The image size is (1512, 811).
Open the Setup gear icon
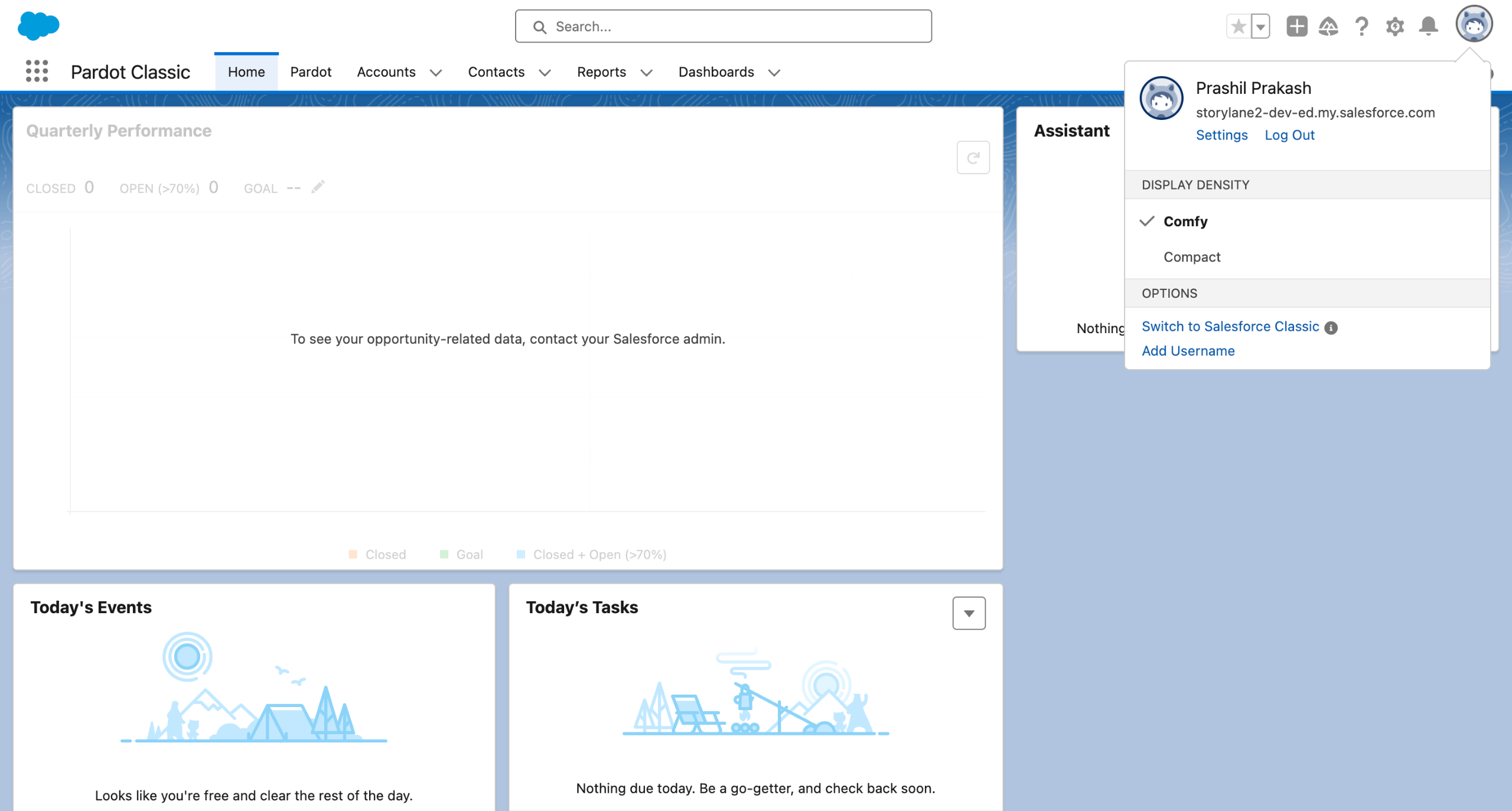[x=1395, y=27]
